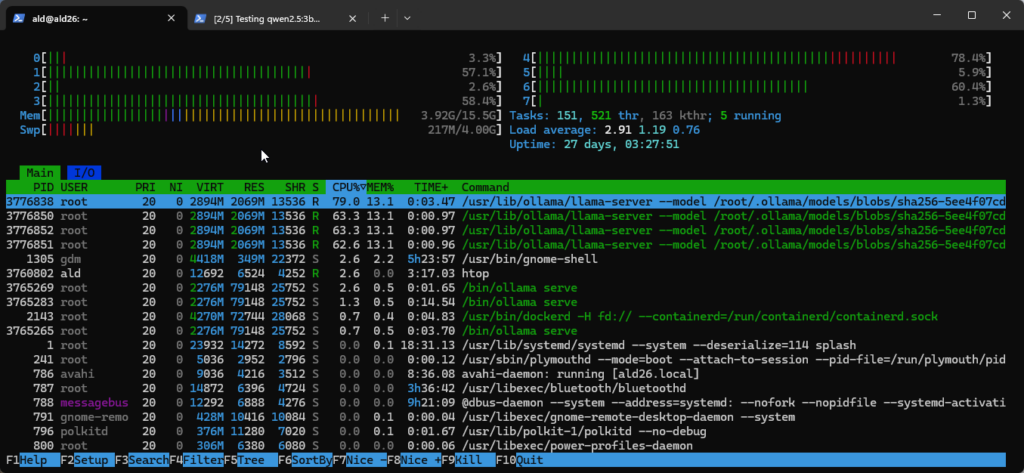Viewport: 1024px width, 473px height.
Task: Select ollama serve row PID 3765283
Action: click(506, 302)
